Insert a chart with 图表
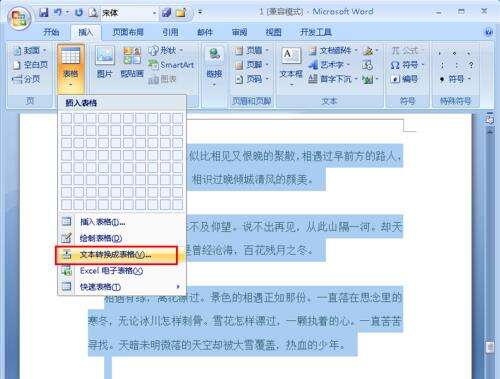Image resolution: width=500 pixels, height=379 pixels. pos(162,79)
